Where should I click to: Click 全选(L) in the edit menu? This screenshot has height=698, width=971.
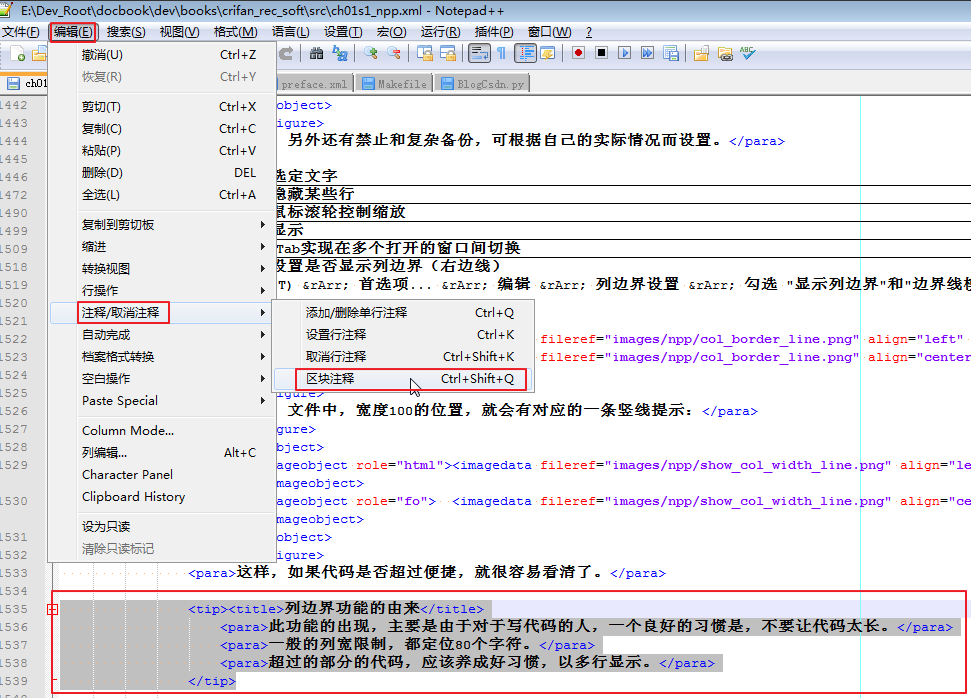(101, 194)
